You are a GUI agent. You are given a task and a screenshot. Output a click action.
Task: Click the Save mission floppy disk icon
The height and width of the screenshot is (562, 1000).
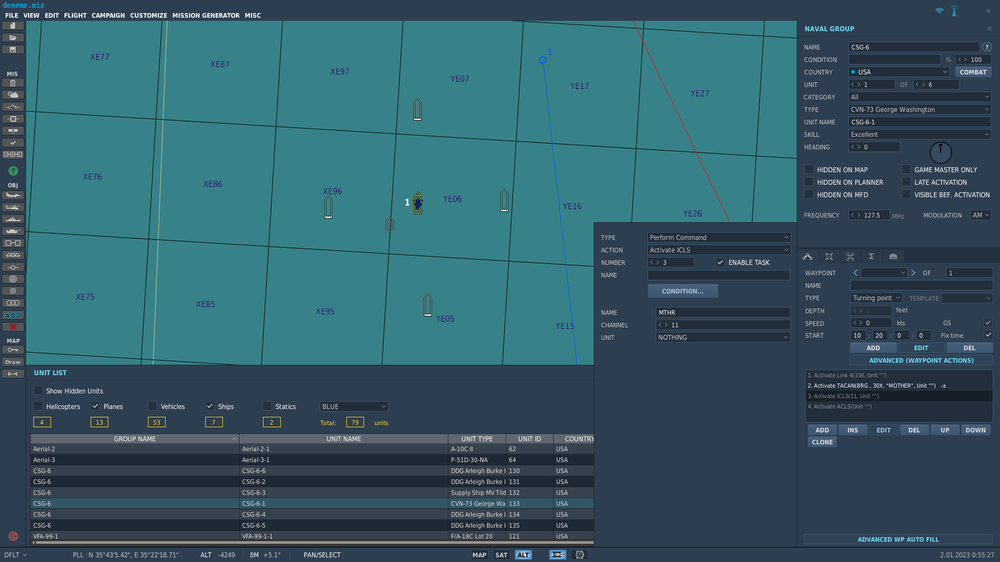point(13,49)
